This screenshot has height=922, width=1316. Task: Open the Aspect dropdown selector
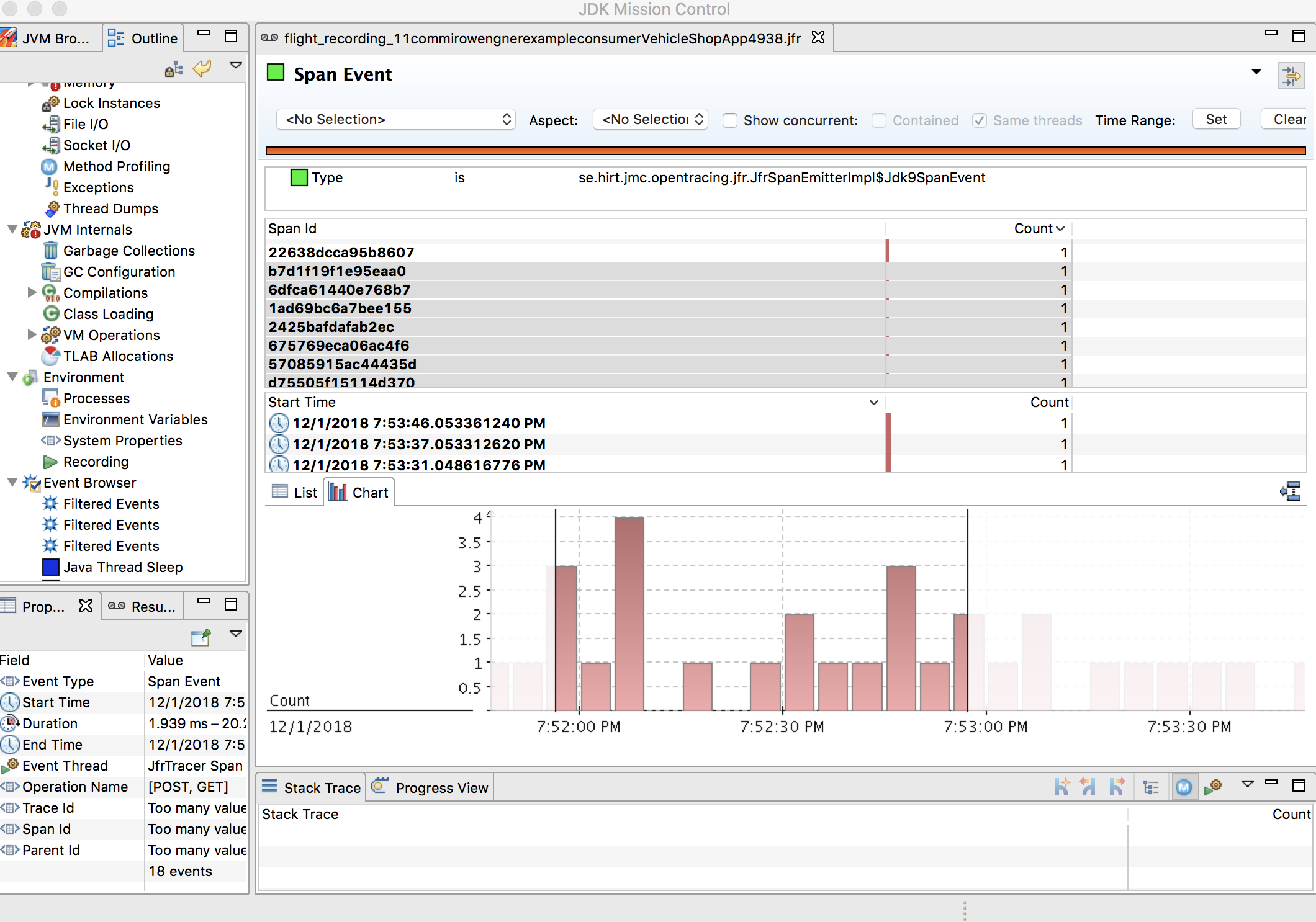(x=651, y=119)
